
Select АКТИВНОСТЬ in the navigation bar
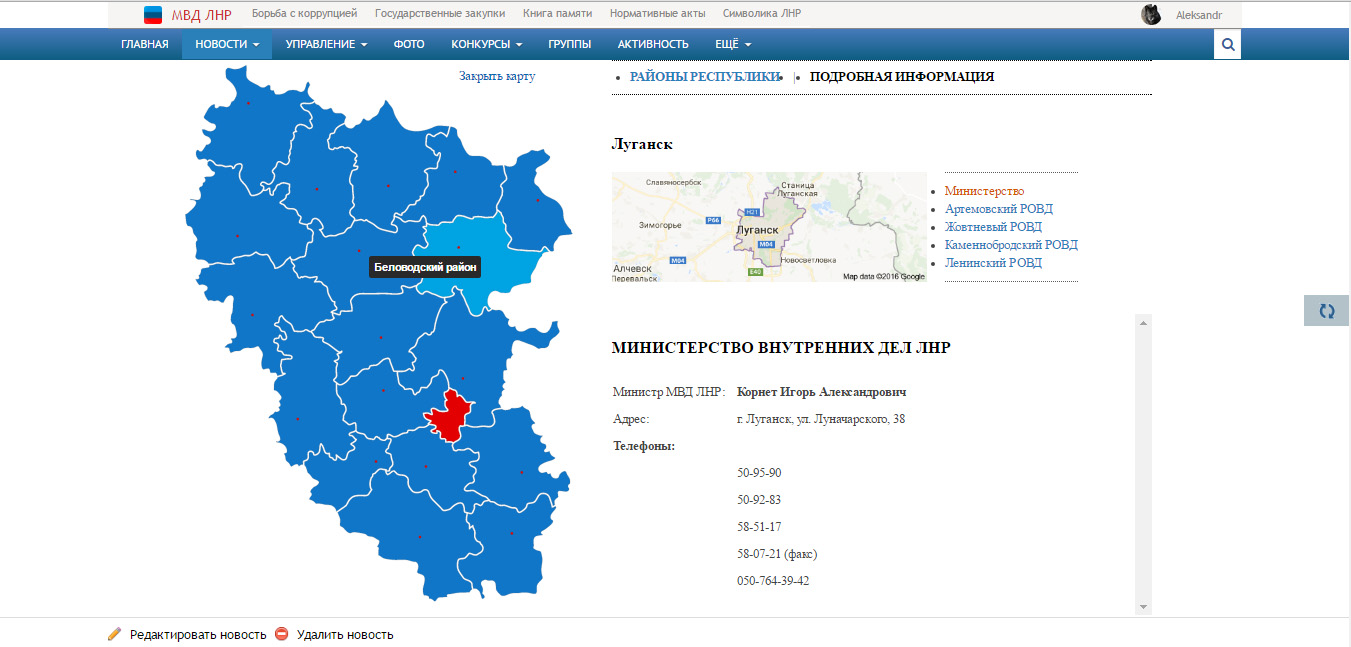pyautogui.click(x=653, y=44)
